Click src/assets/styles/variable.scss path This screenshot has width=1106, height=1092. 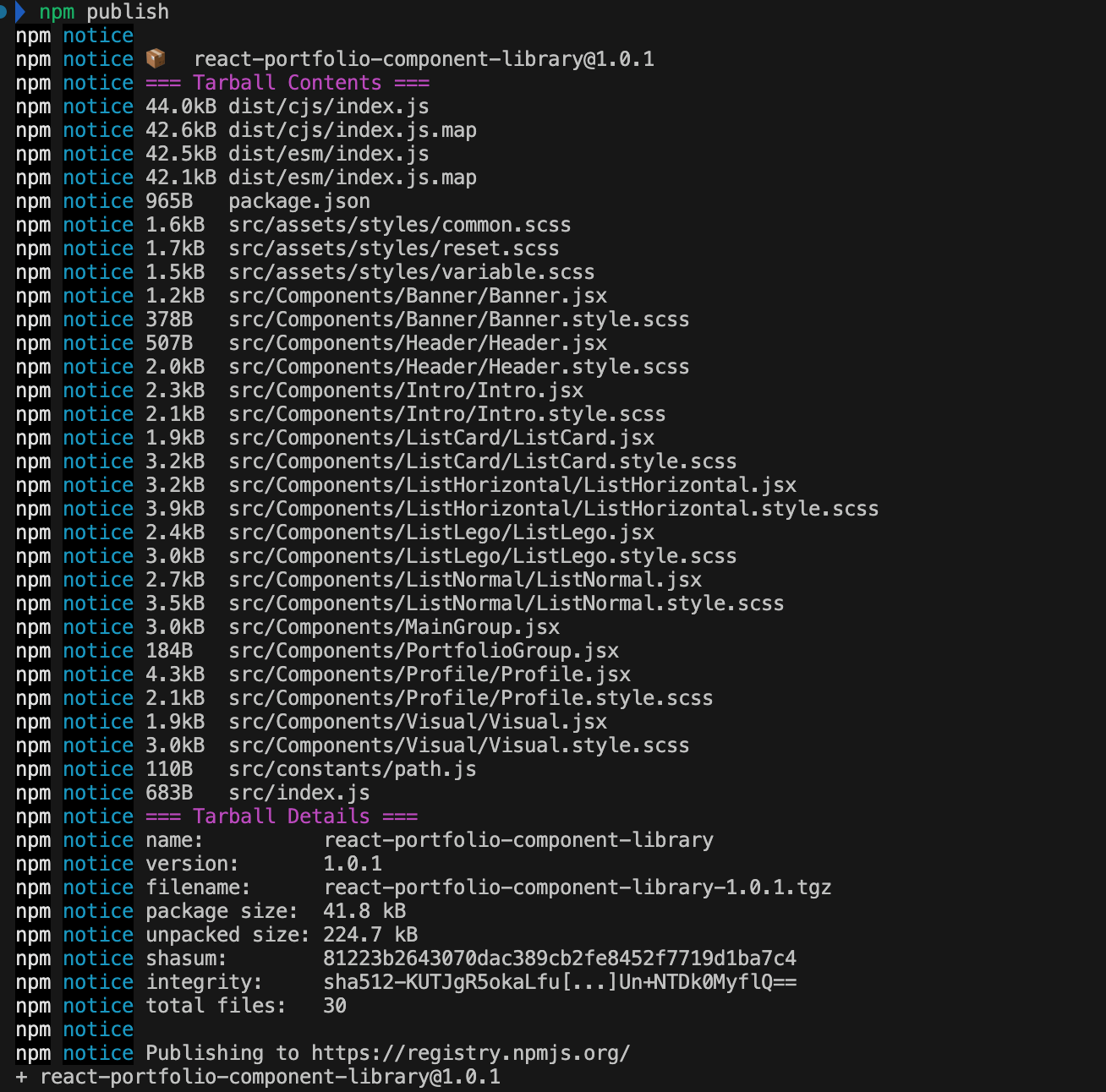click(412, 272)
